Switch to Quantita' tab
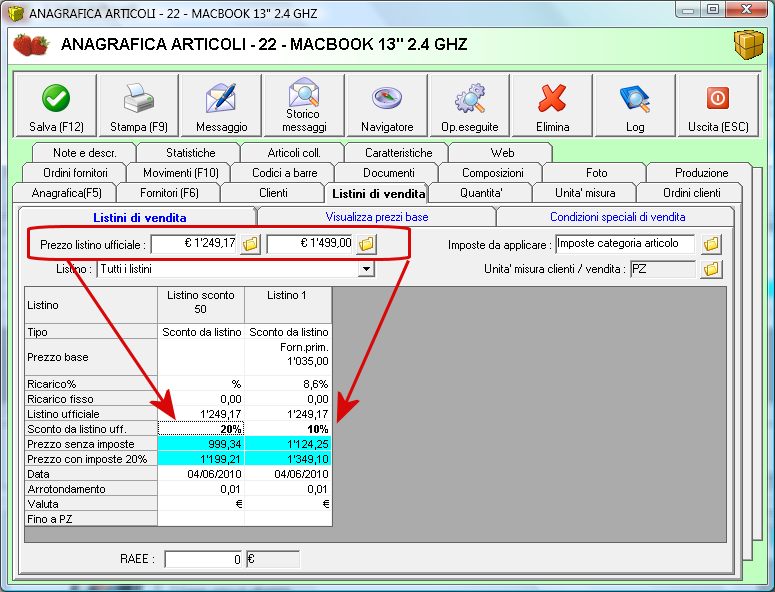775x592 pixels. (481, 193)
